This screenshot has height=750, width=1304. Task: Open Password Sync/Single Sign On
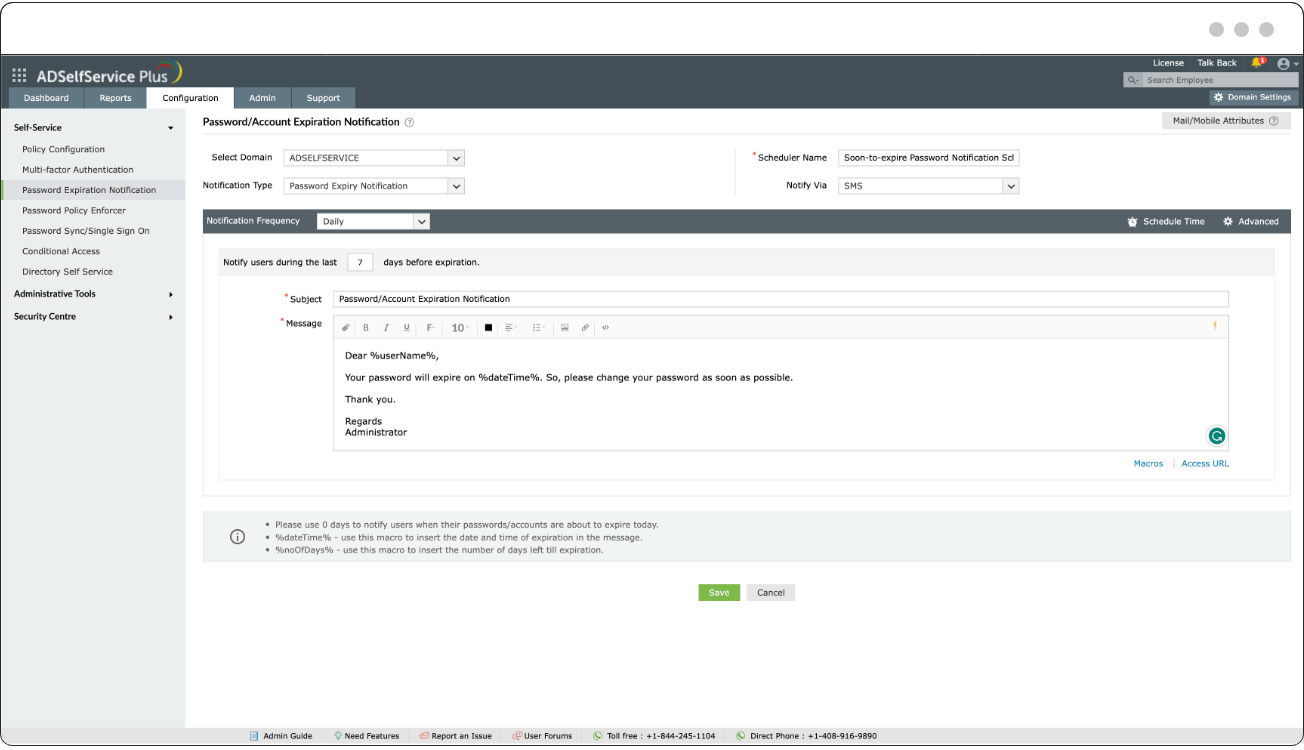86,231
